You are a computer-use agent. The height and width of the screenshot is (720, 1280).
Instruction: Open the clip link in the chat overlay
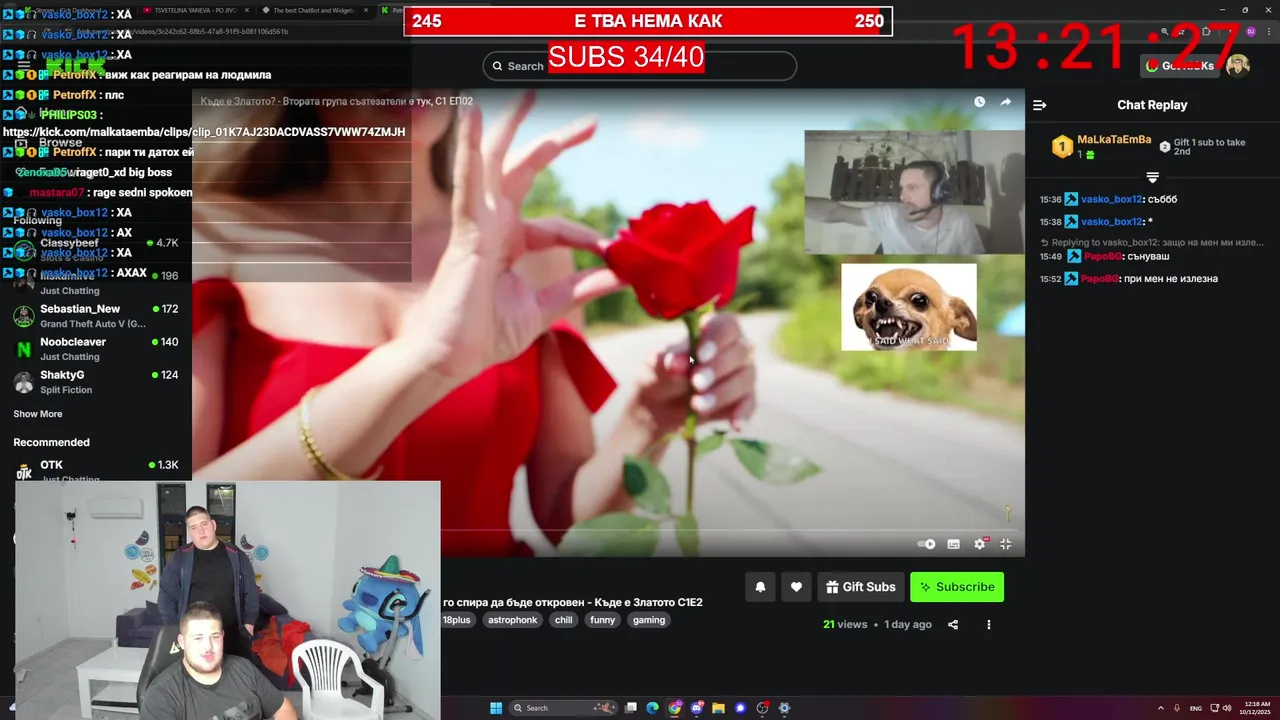(204, 132)
